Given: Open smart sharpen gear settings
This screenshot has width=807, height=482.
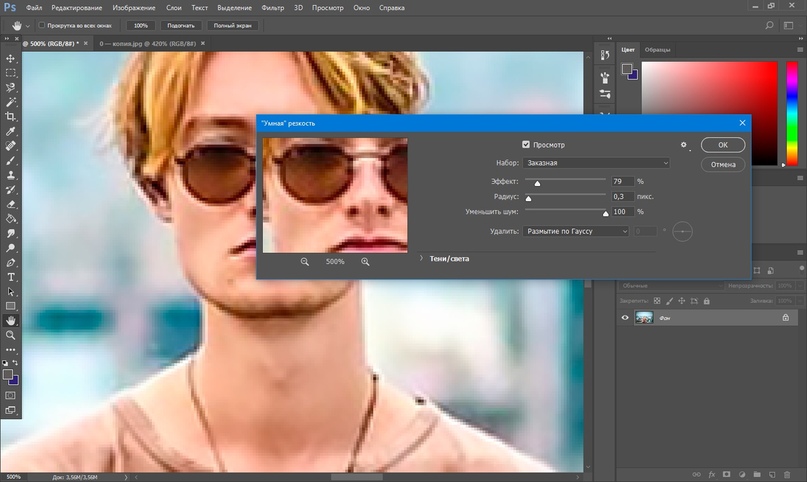Looking at the screenshot, I should pyautogui.click(x=684, y=145).
